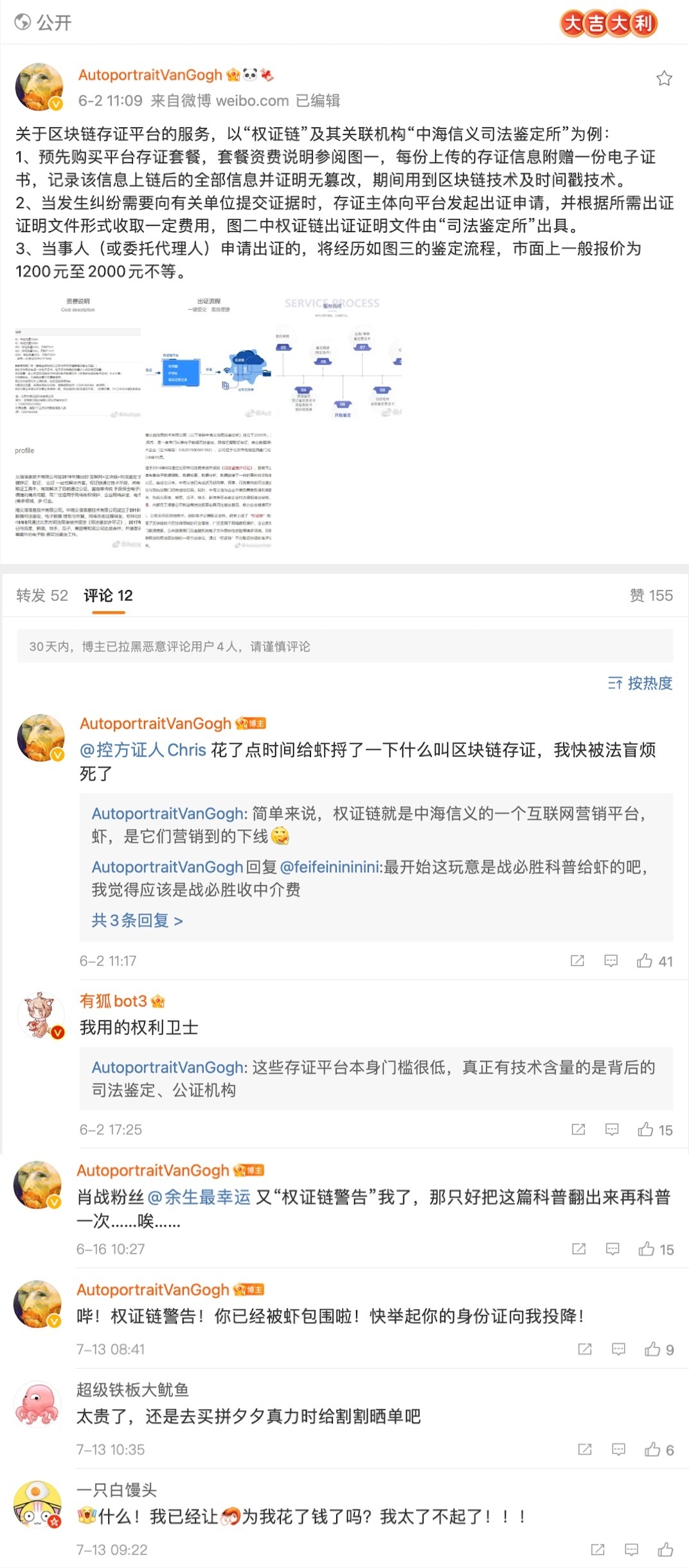
Task: Open the 按热度 sort dropdown
Action: tap(640, 682)
